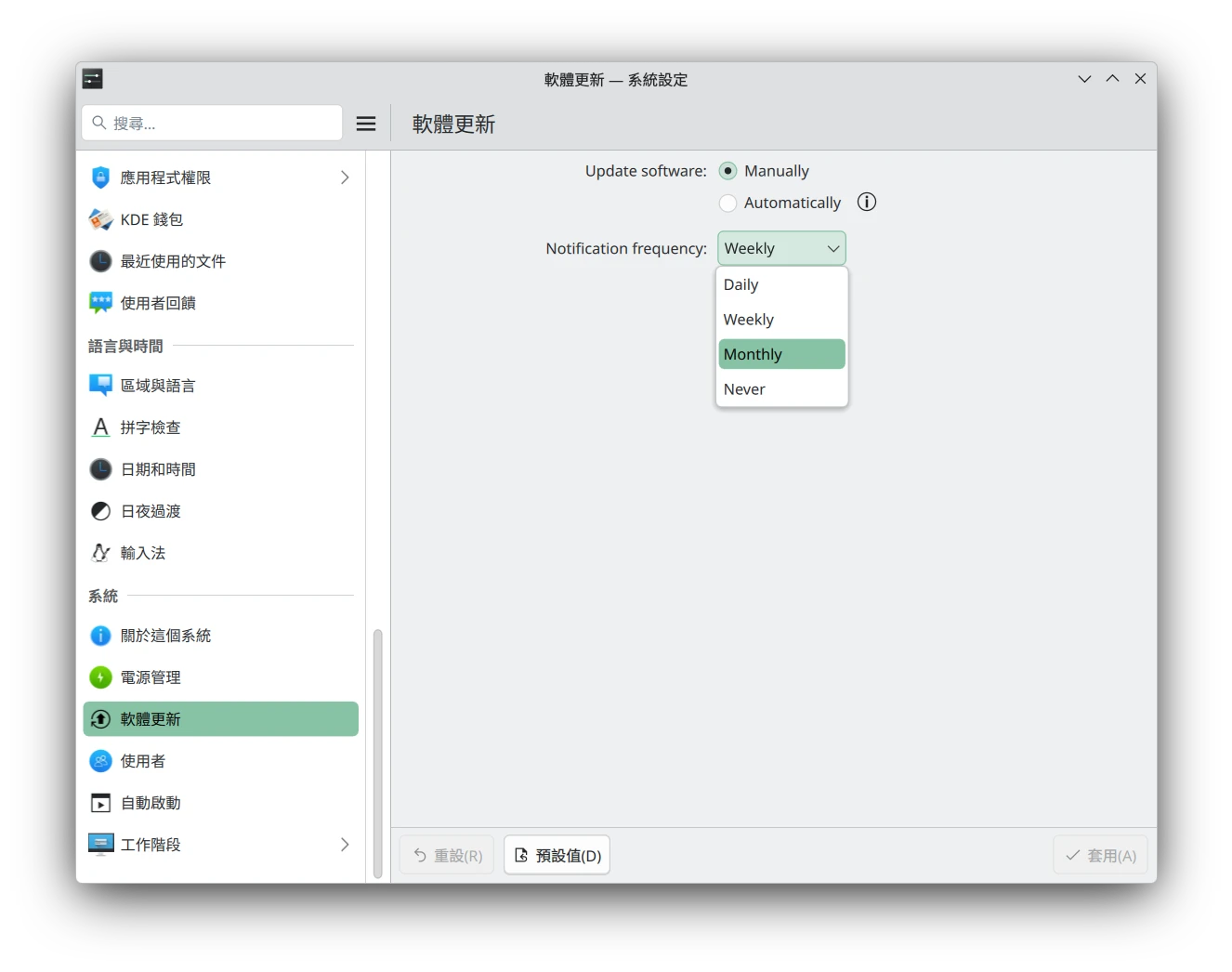Open the 日夜過渡 settings icon
This screenshot has width=1232, height=972.
[99, 510]
